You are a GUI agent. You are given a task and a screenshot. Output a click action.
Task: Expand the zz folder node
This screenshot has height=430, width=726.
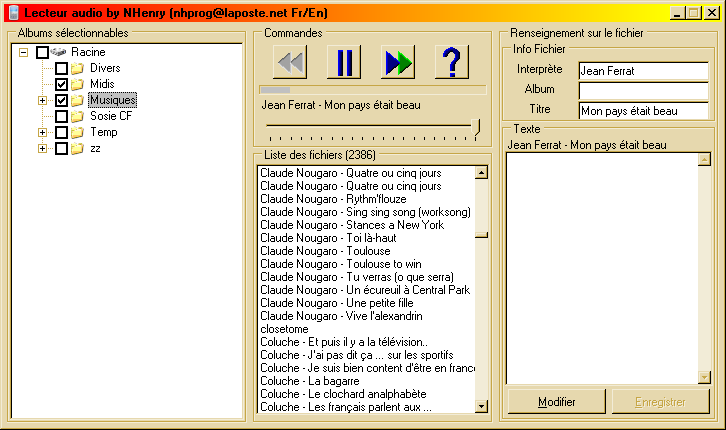pos(42,148)
